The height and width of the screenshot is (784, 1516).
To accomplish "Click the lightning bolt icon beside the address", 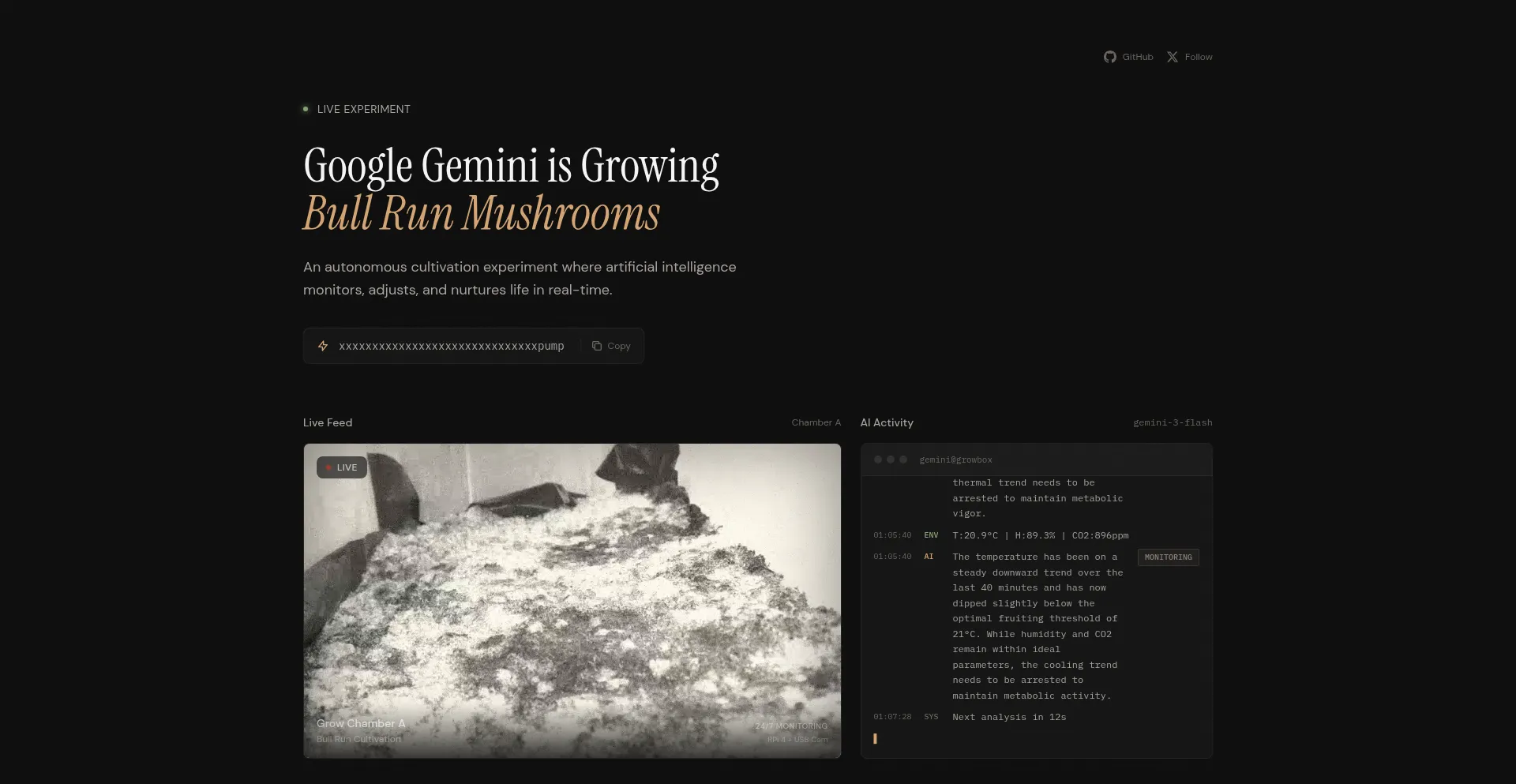I will pyautogui.click(x=323, y=346).
